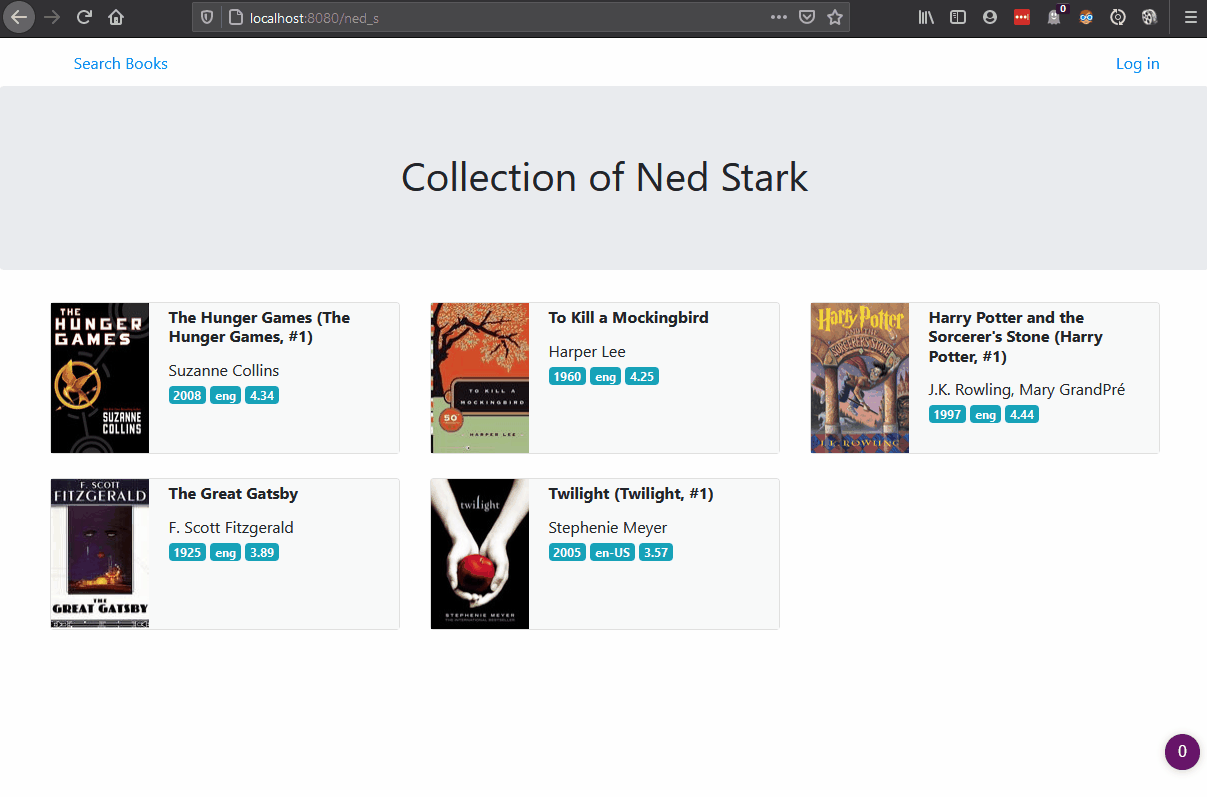The height and width of the screenshot is (797, 1207).
Task: Open the Firefox library icon
Action: (x=926, y=17)
